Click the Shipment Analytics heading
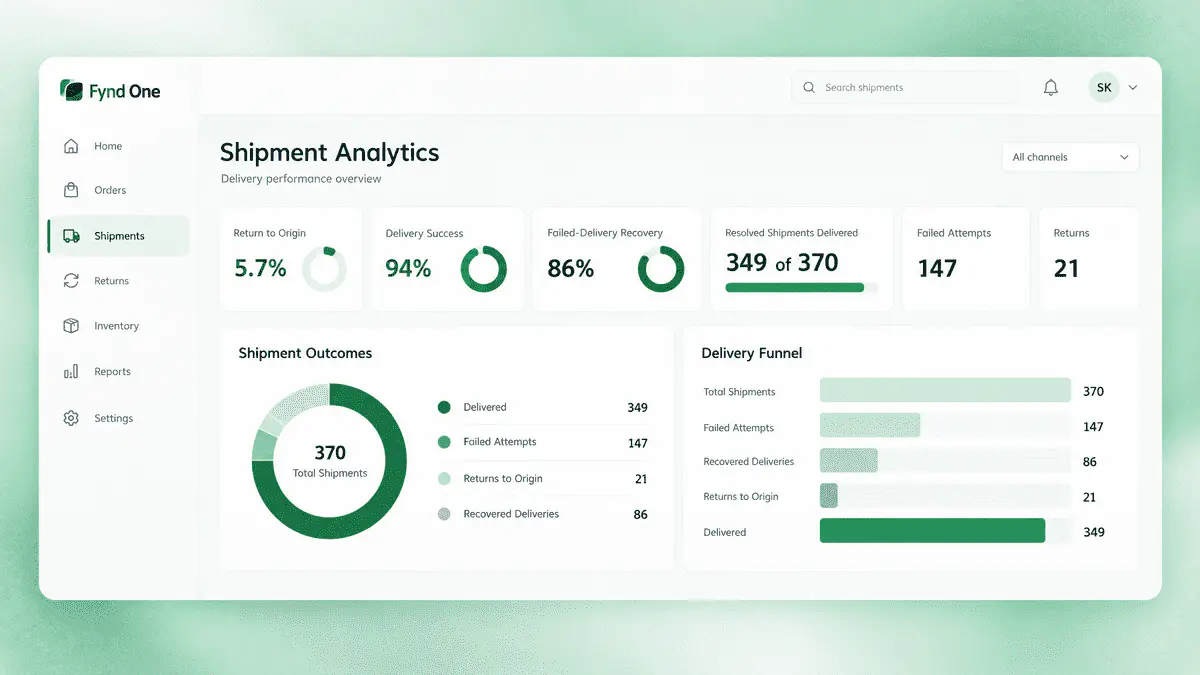Image resolution: width=1200 pixels, height=675 pixels. (x=329, y=153)
